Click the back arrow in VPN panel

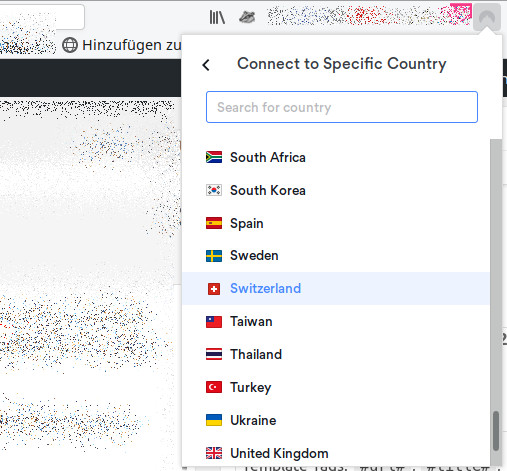tap(206, 65)
